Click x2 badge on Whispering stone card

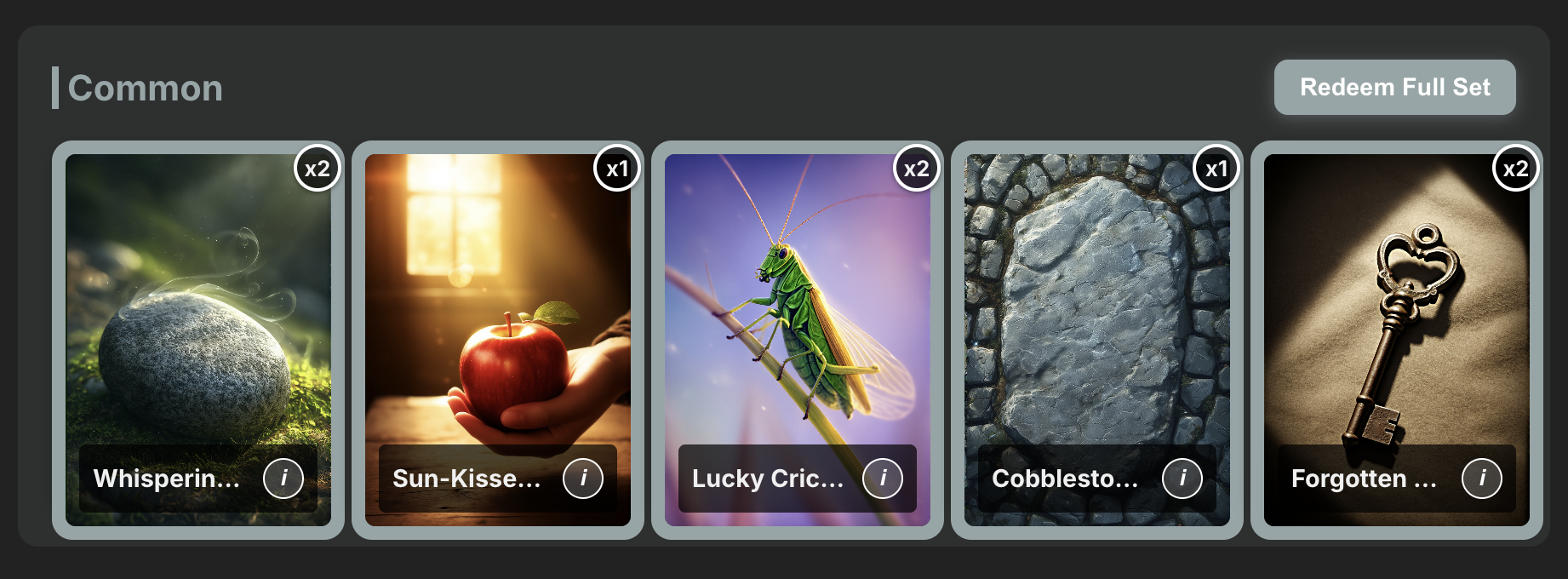[318, 169]
